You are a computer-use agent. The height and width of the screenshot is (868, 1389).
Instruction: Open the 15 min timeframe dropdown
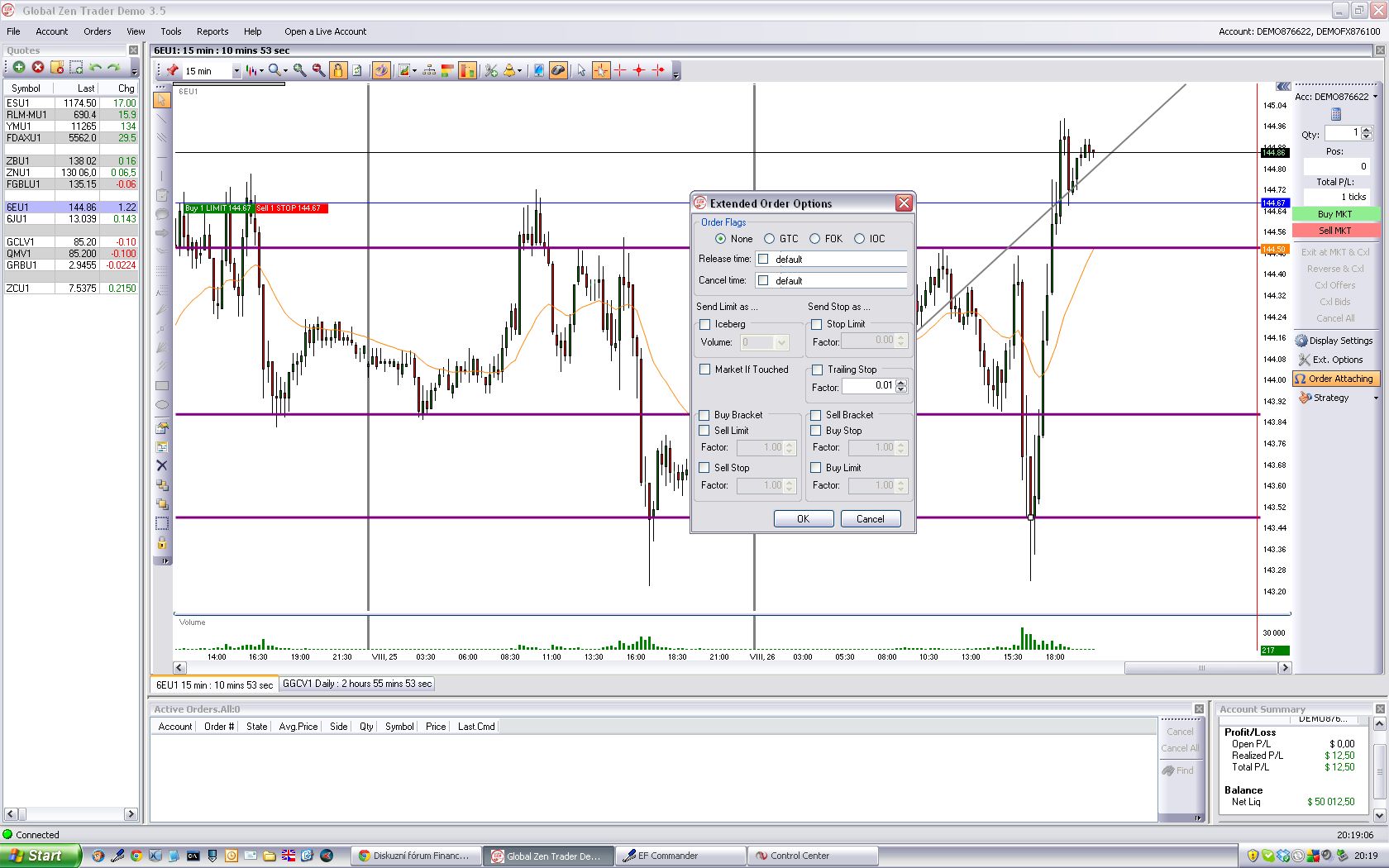[236, 71]
